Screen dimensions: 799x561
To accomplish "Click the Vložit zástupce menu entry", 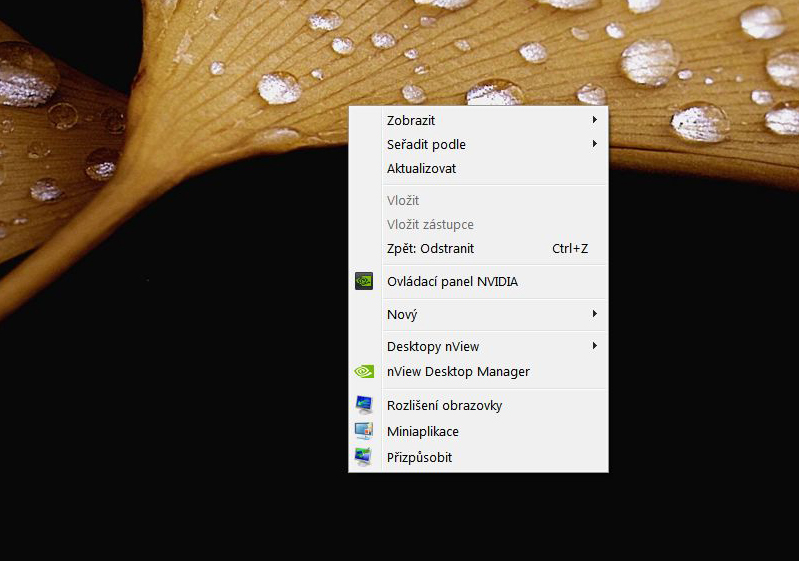I will tap(430, 224).
